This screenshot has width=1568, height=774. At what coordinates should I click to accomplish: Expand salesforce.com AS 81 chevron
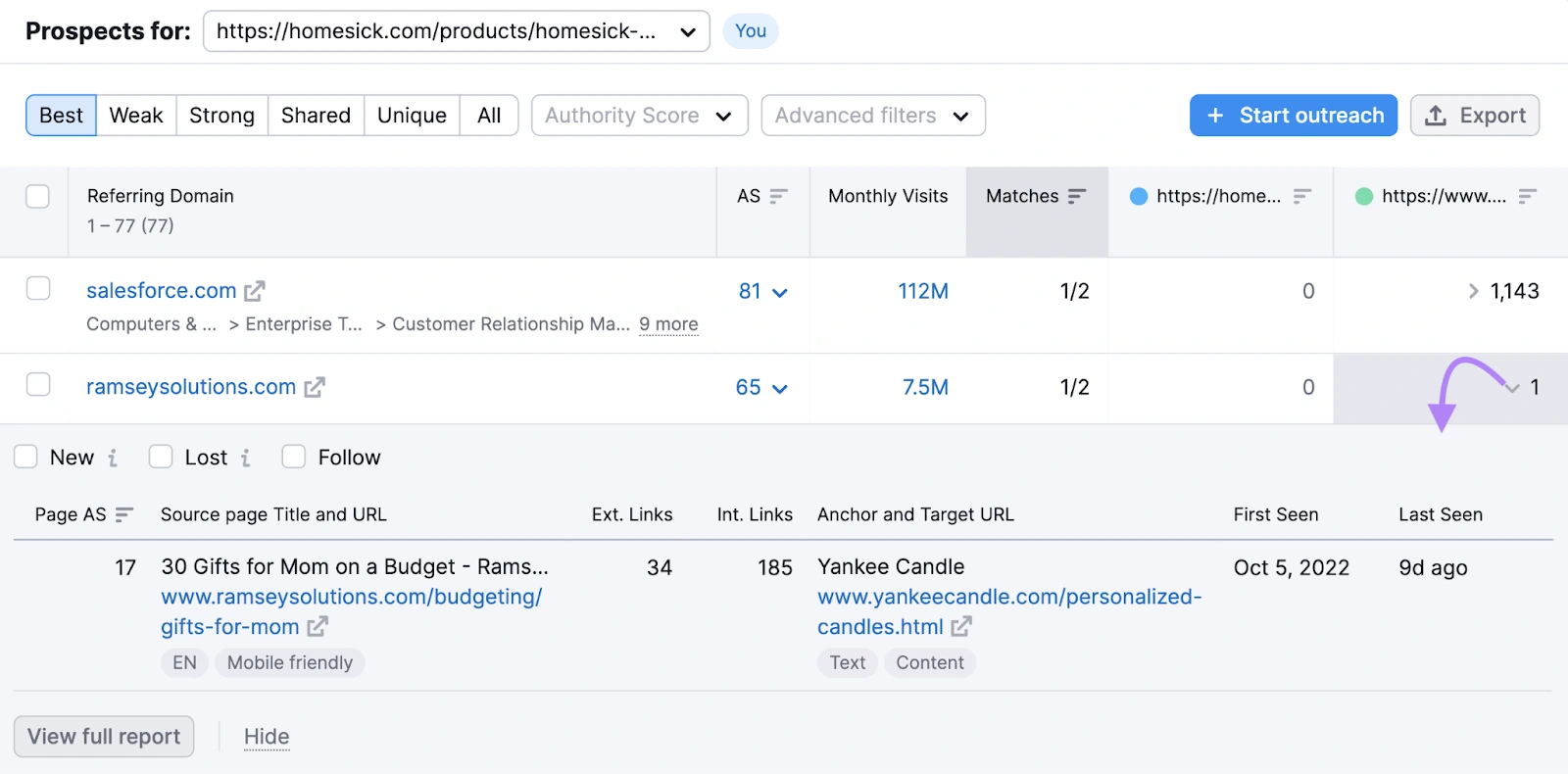click(780, 292)
